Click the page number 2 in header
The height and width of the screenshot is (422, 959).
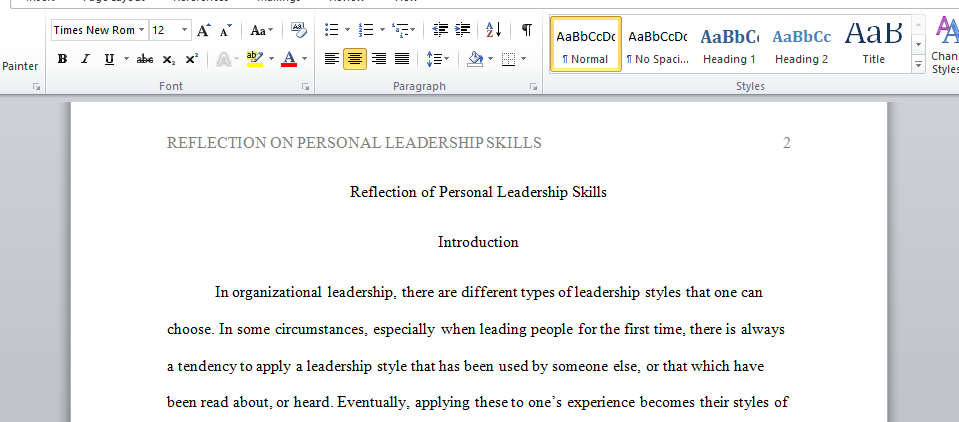pyautogui.click(x=787, y=143)
